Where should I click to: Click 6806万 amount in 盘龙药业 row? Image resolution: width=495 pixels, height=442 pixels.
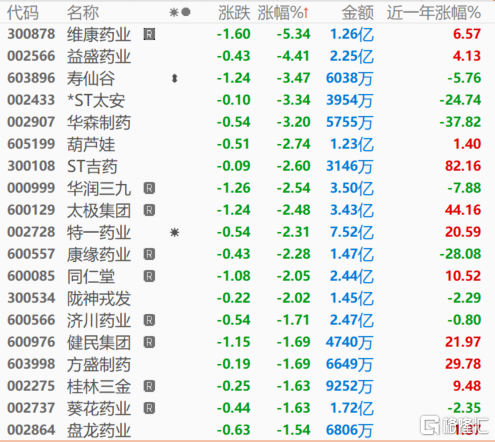349,430
